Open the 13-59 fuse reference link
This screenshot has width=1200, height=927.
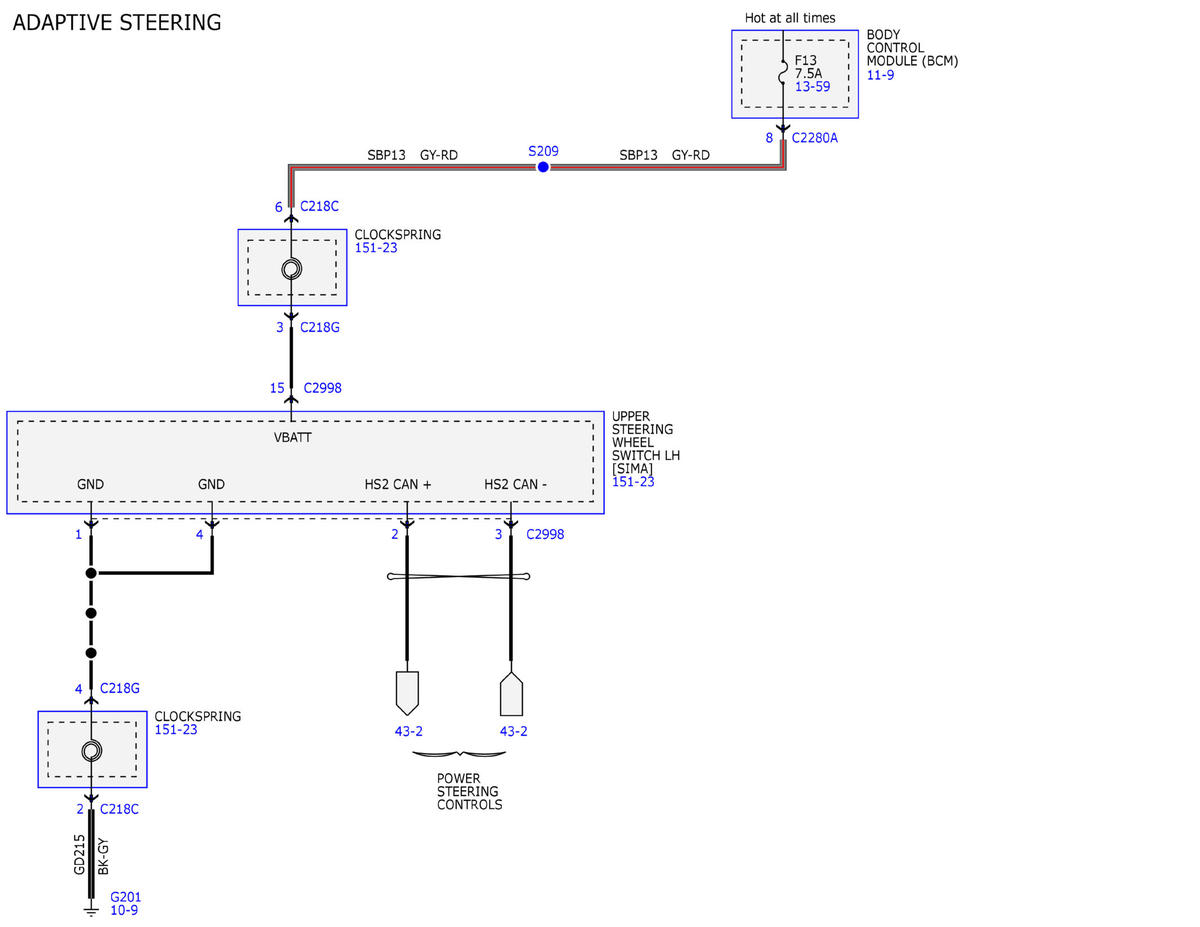click(812, 87)
